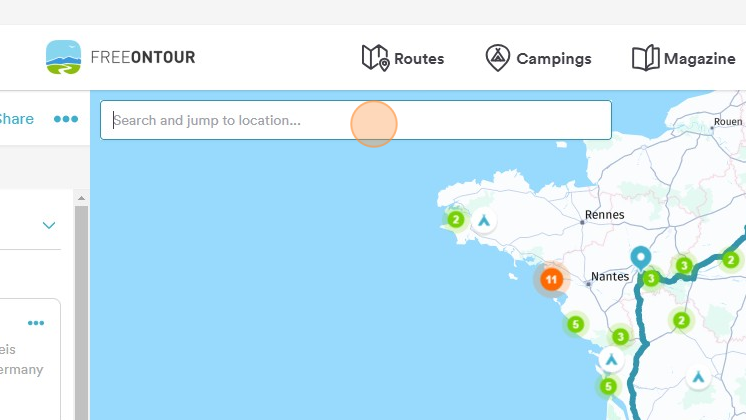Image resolution: width=746 pixels, height=420 pixels.
Task: Open the Campings menu
Action: coord(538,58)
